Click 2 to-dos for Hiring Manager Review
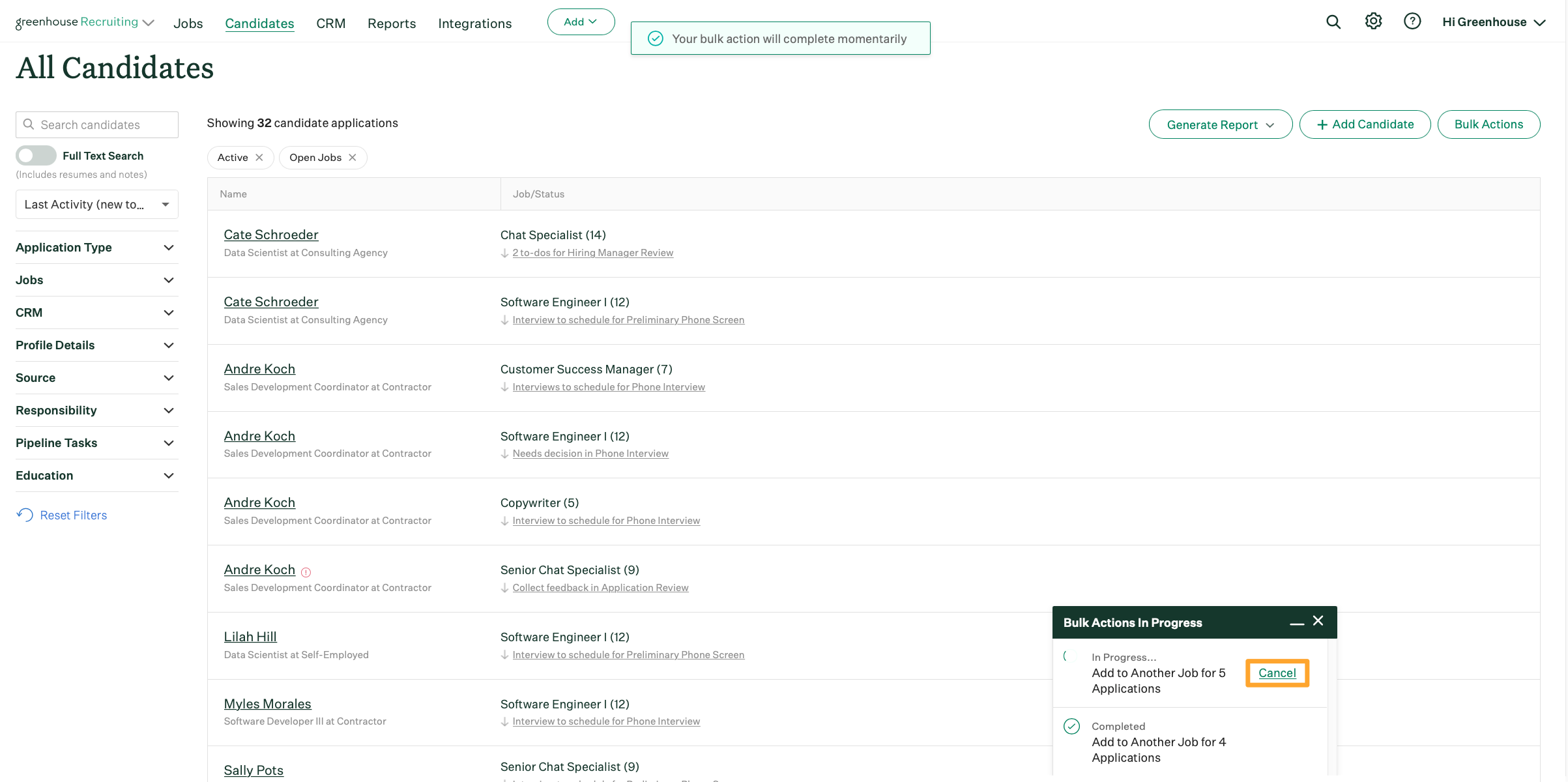1568x782 pixels. tap(593, 253)
